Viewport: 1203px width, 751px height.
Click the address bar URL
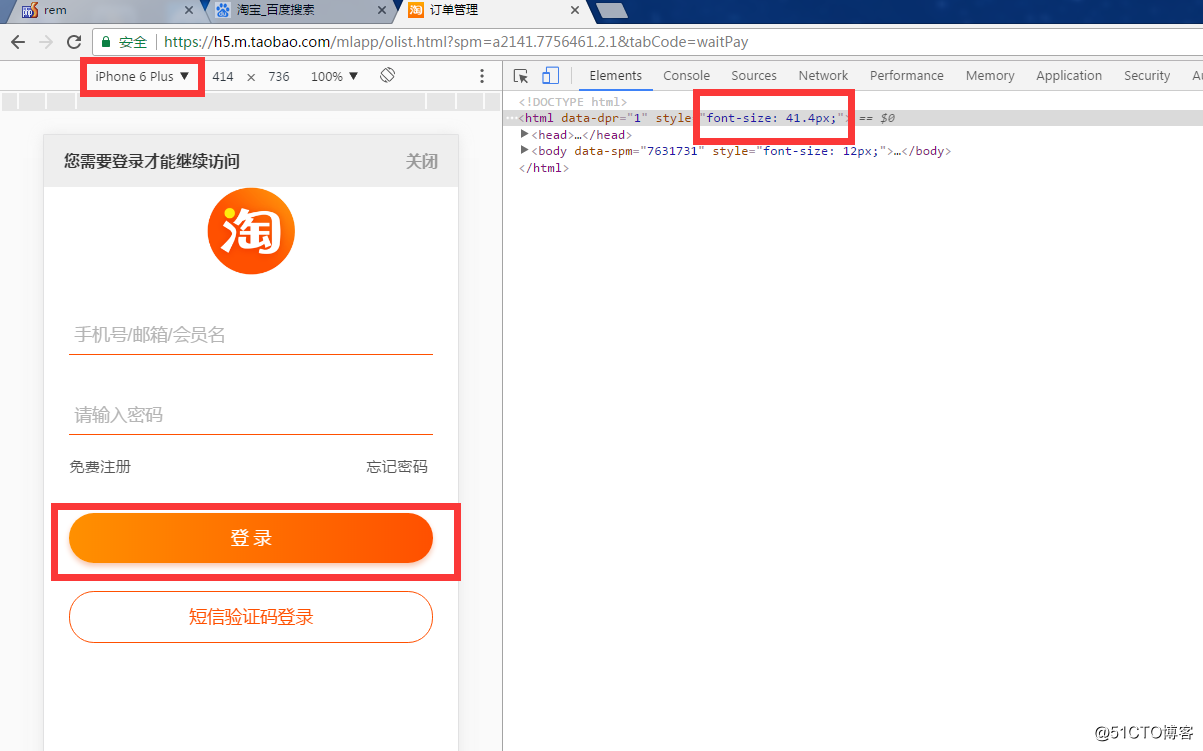(x=455, y=42)
